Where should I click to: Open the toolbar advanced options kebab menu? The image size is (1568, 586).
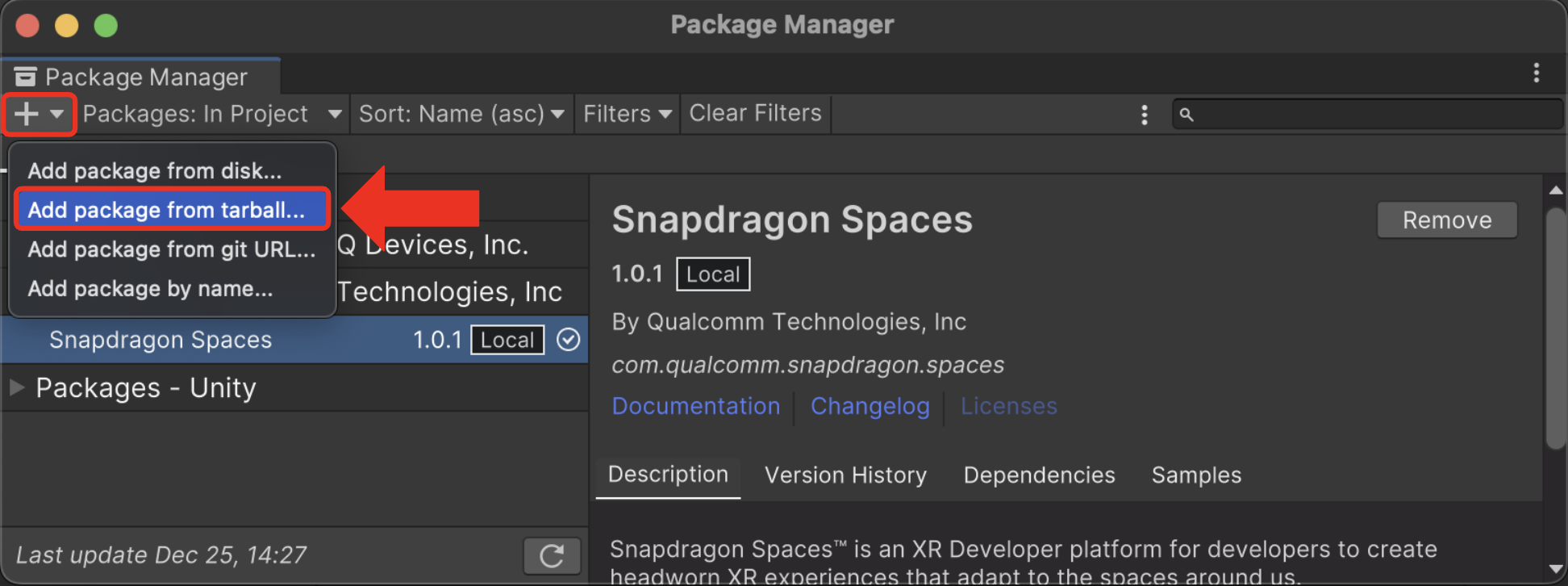1144,115
